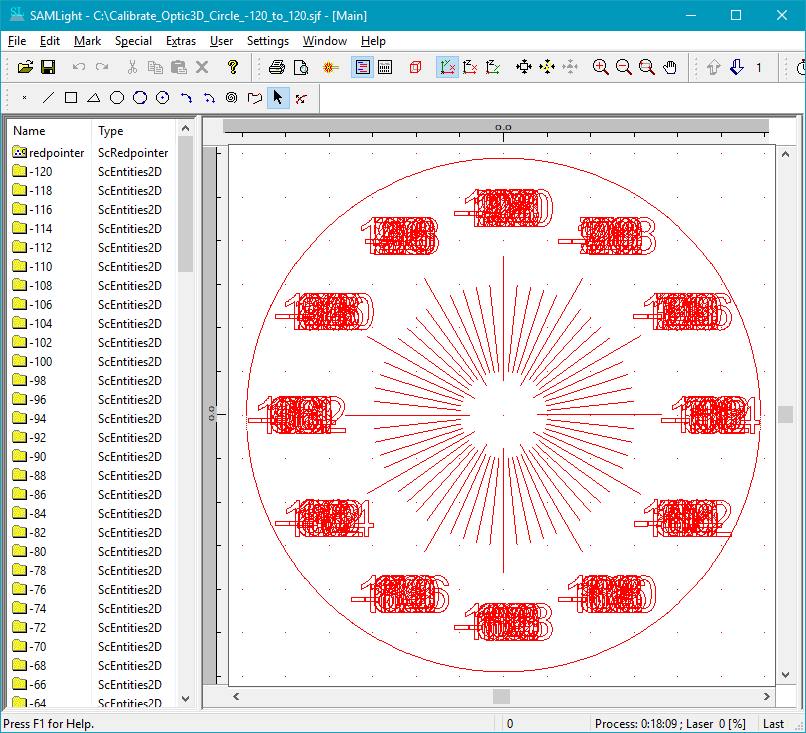806x733 pixels.
Task: Save the job with the floppy disk icon
Action: pos(47,67)
